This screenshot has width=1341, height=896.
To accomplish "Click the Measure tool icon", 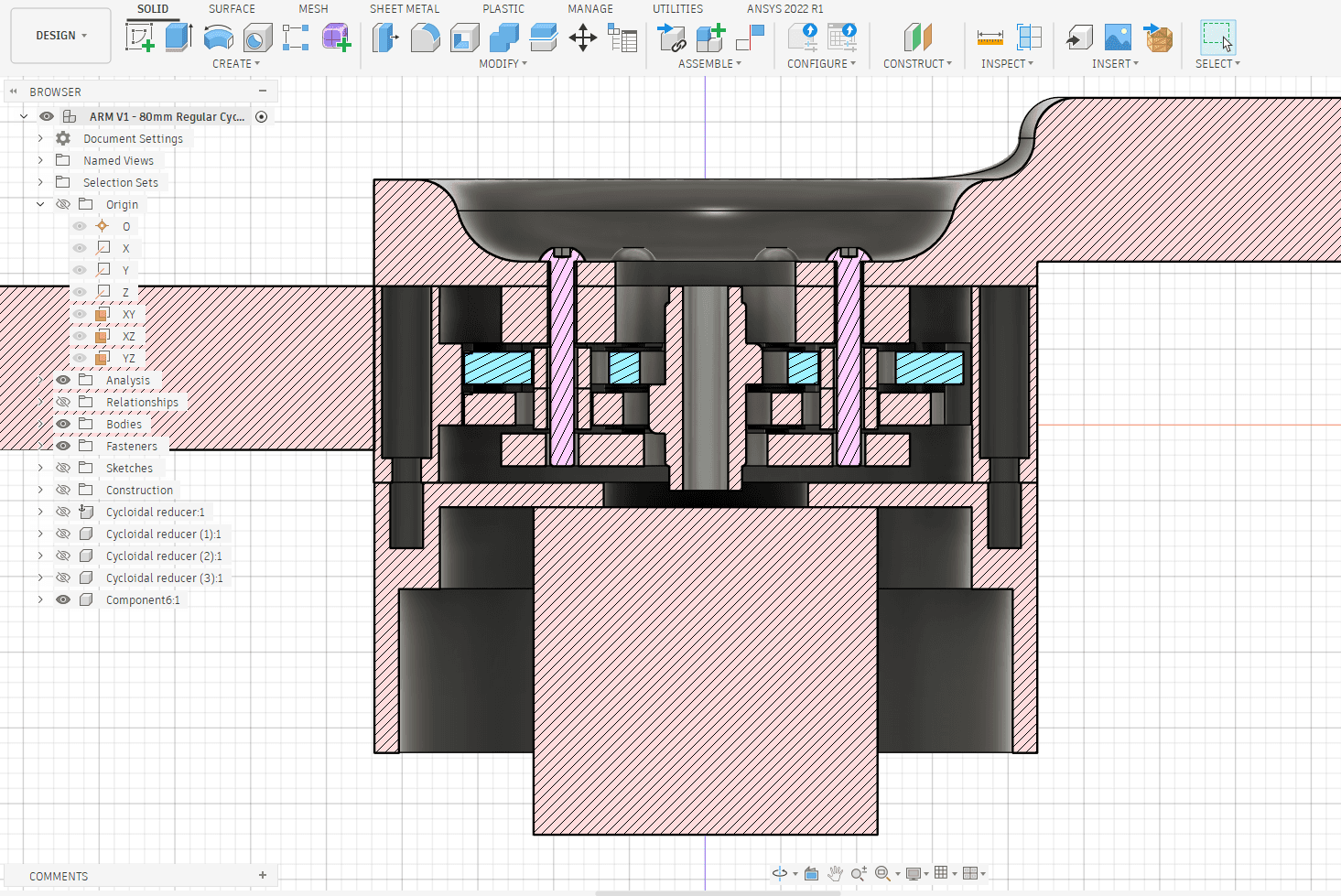I will point(990,38).
